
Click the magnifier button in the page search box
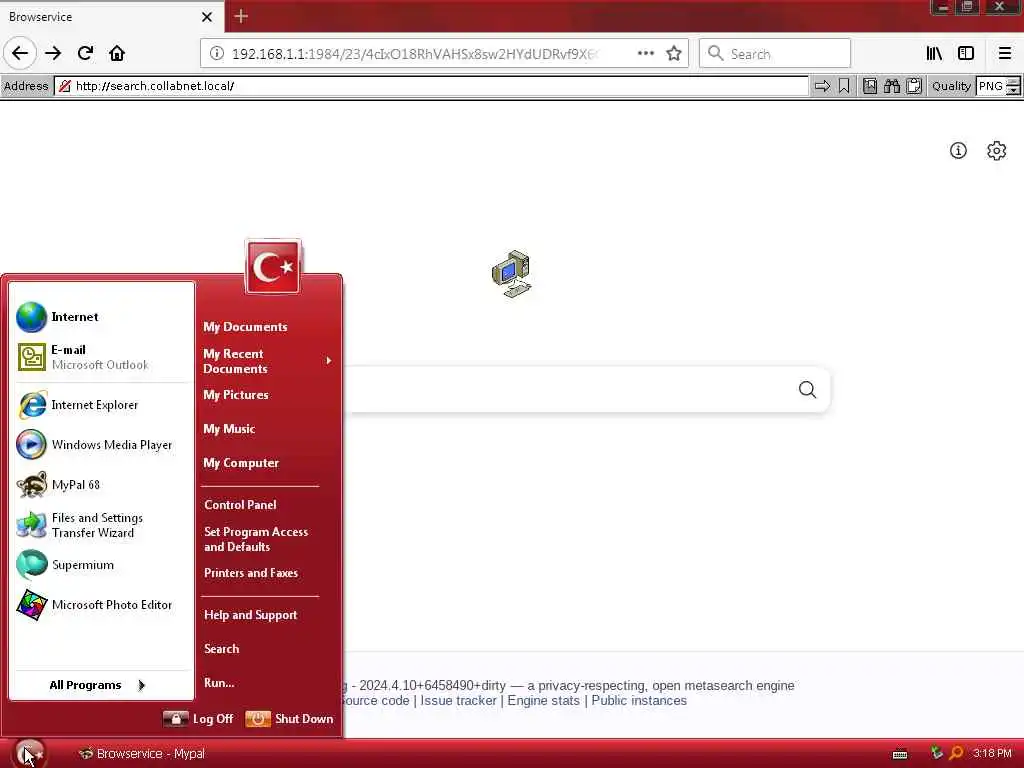(807, 390)
